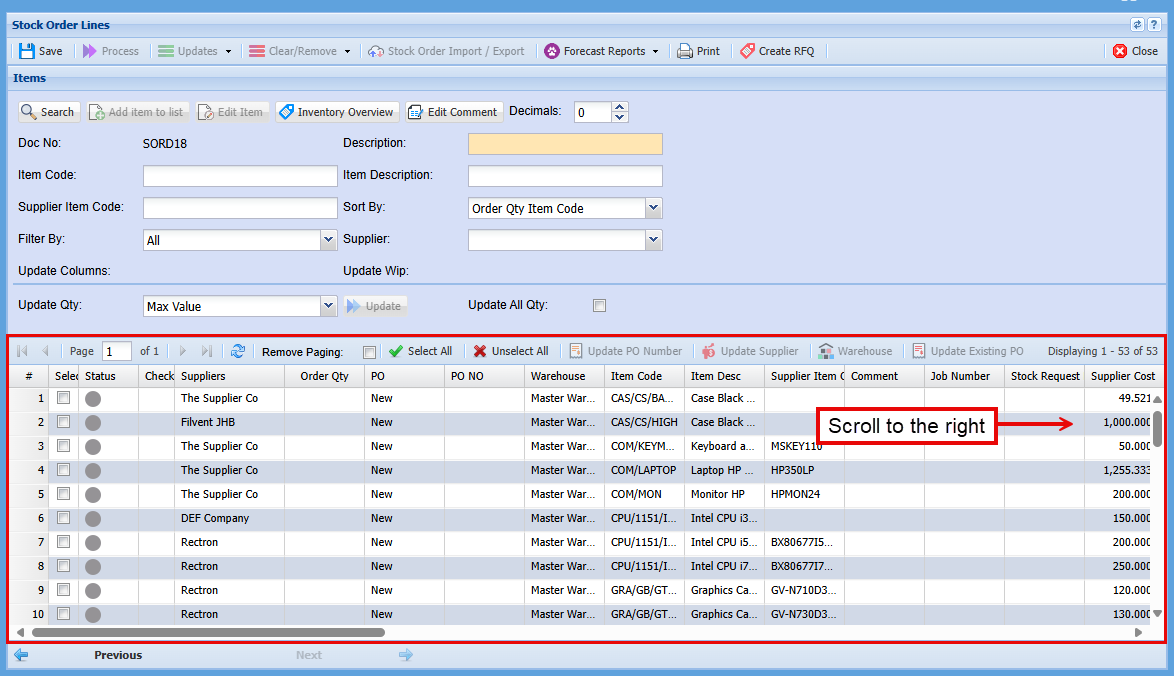The image size is (1174, 676).
Task: Click the Item Code input field
Action: [x=240, y=176]
